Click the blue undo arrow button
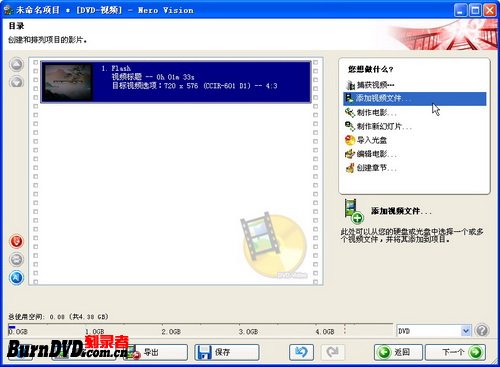Image resolution: width=500 pixels, height=367 pixels. coord(301,352)
